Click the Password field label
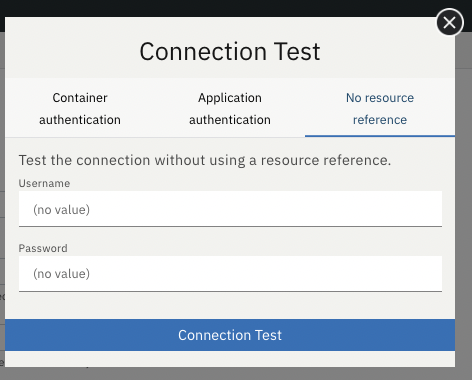 pos(43,248)
